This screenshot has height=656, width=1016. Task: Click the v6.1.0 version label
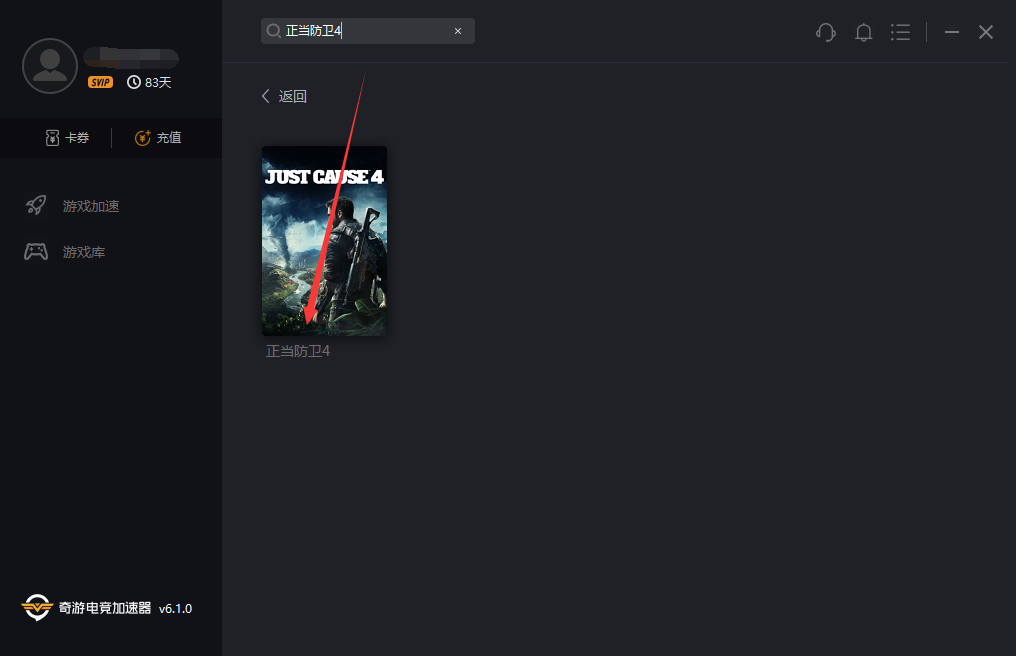175,609
